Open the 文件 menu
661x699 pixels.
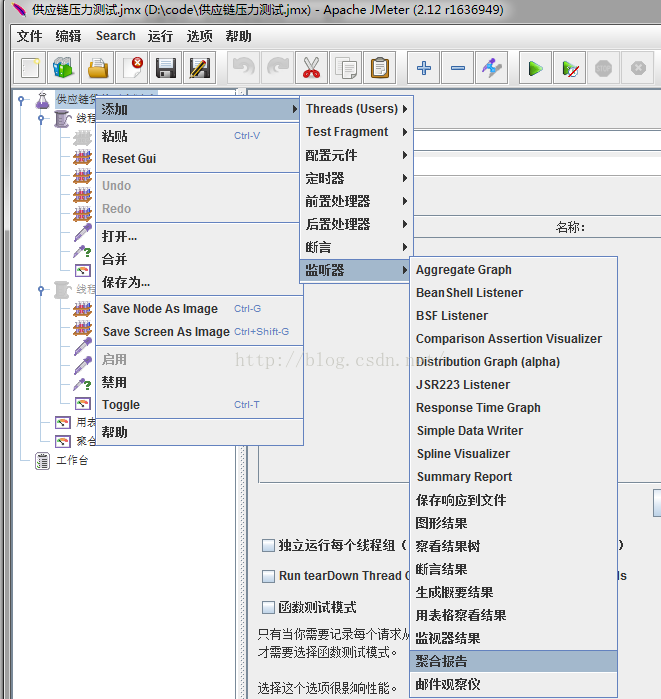[29, 36]
